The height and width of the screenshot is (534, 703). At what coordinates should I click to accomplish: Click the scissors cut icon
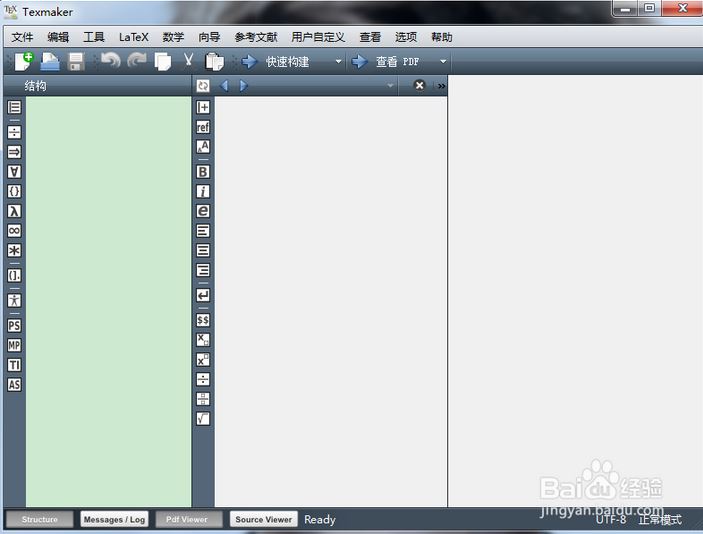[x=188, y=62]
